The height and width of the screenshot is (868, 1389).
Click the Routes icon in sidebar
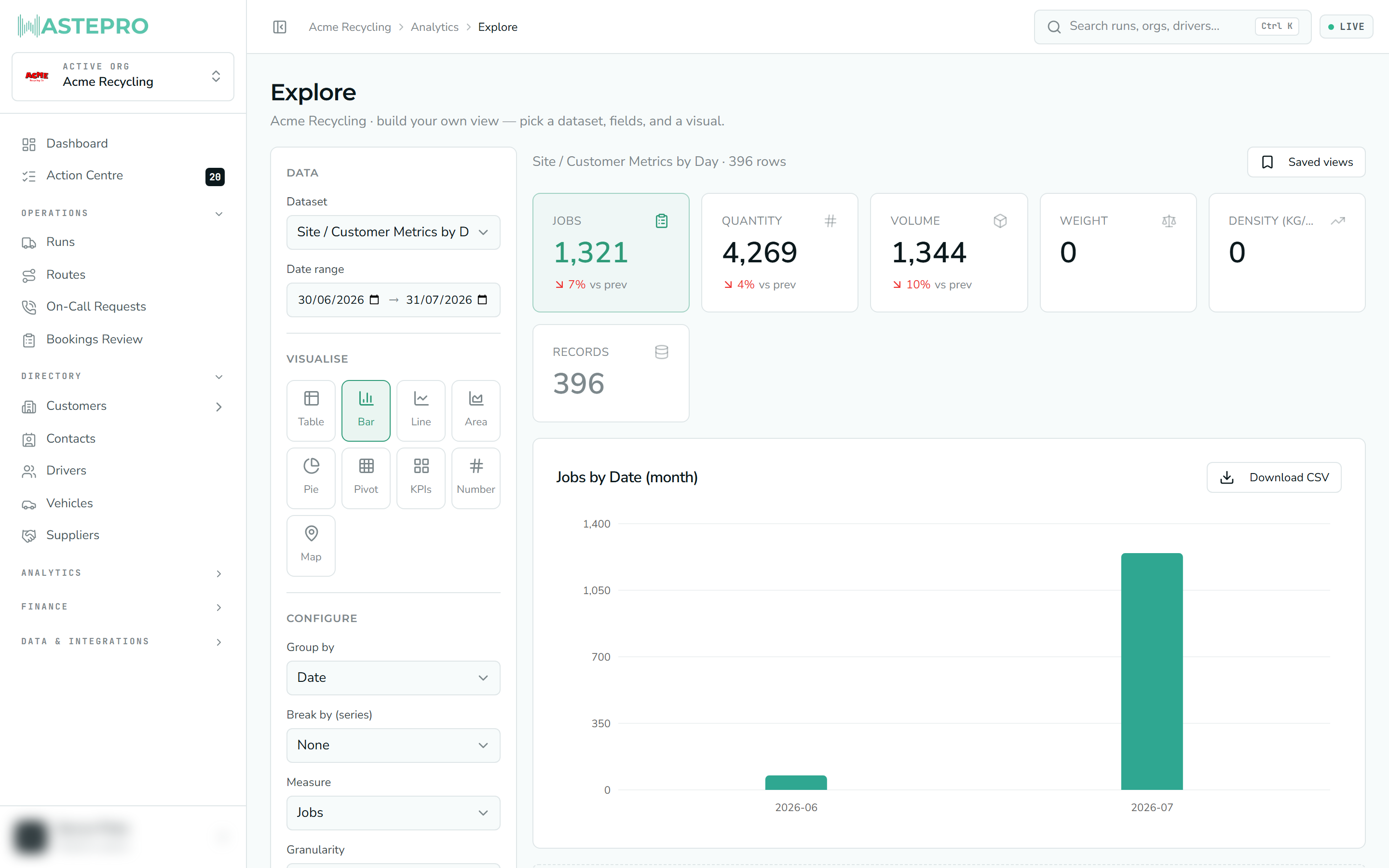pyautogui.click(x=29, y=275)
